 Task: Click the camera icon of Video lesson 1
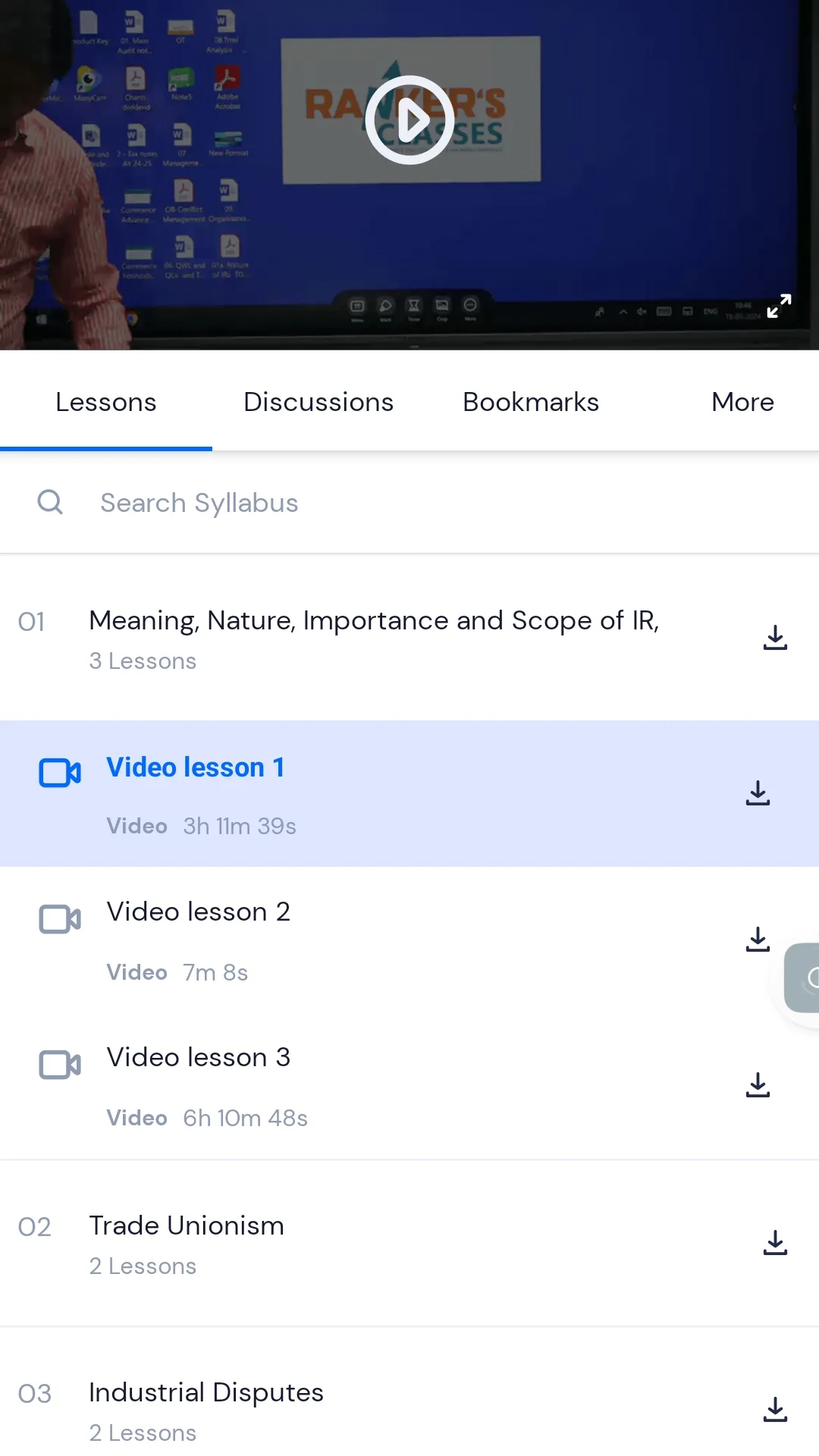coord(60,773)
